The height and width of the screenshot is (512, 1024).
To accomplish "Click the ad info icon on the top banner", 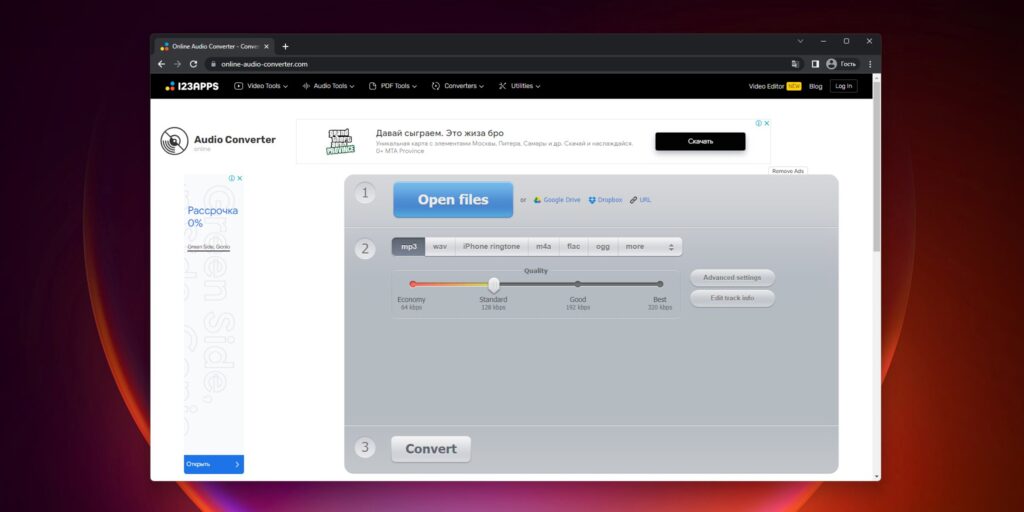I will click(x=759, y=123).
